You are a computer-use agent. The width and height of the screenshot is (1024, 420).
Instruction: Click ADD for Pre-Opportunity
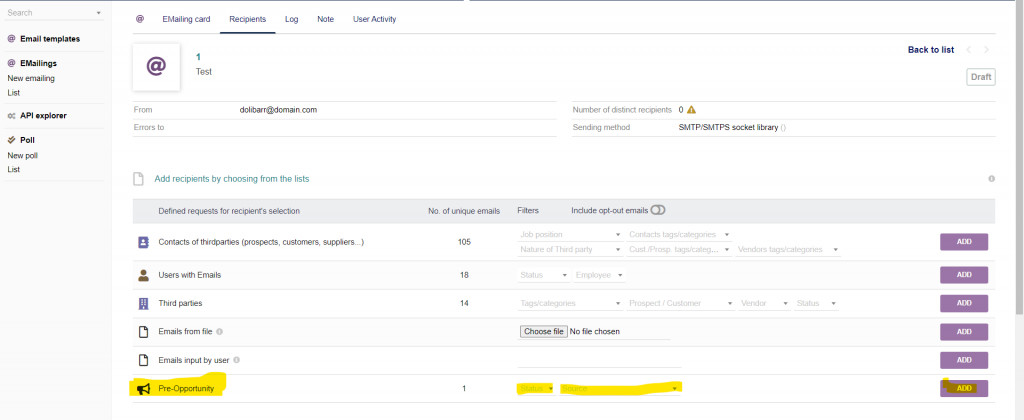pos(964,389)
